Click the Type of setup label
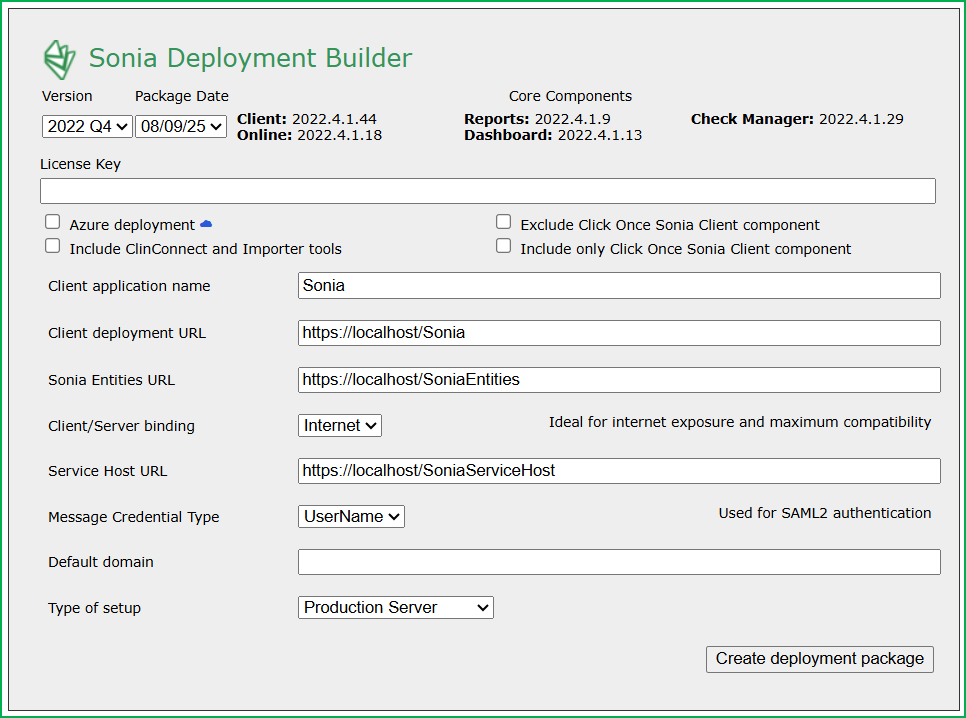 tap(94, 608)
